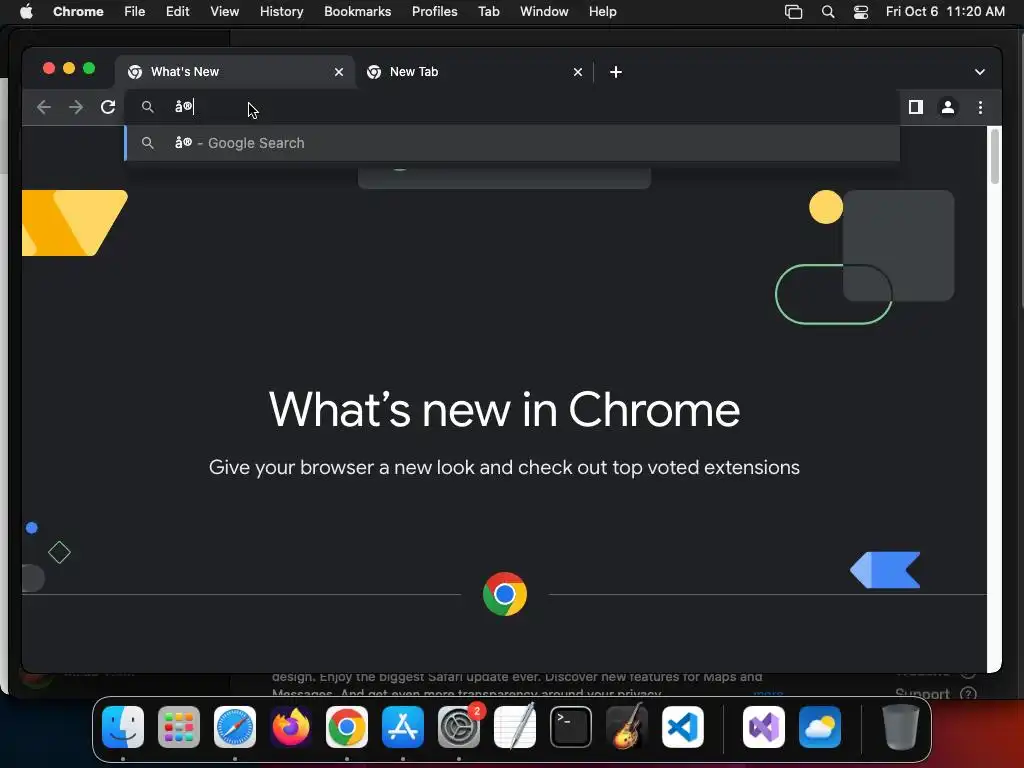Open Spotlight search in menu bar
This screenshot has height=768, width=1024.
point(828,12)
